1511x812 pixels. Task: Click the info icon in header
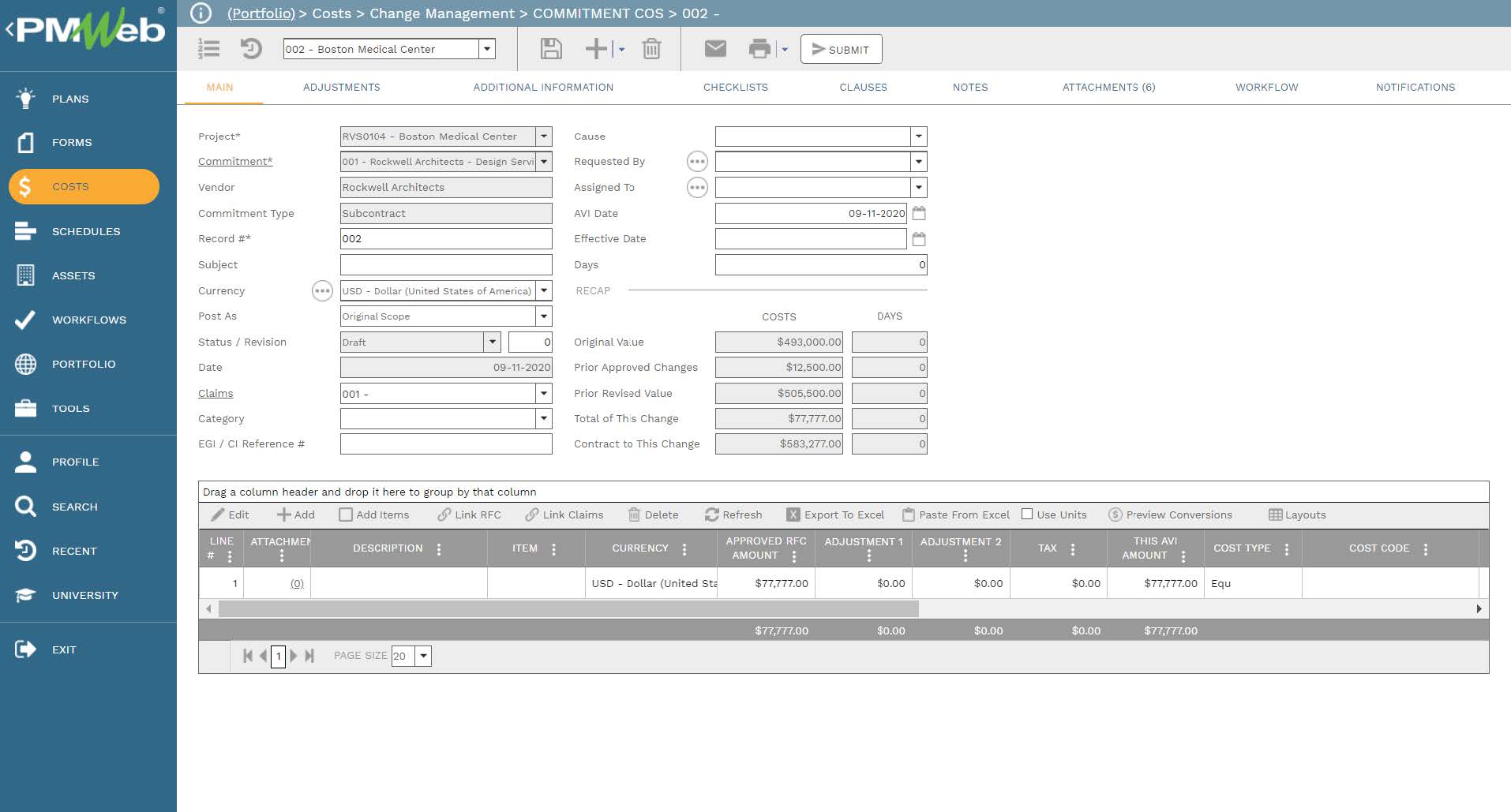point(201,13)
